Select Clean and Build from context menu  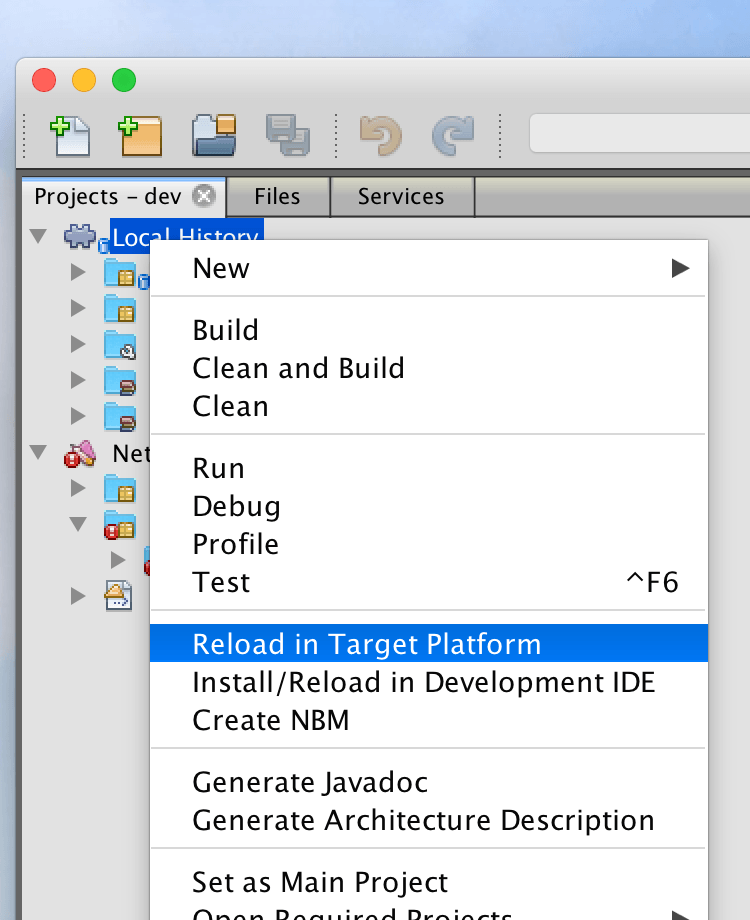298,368
